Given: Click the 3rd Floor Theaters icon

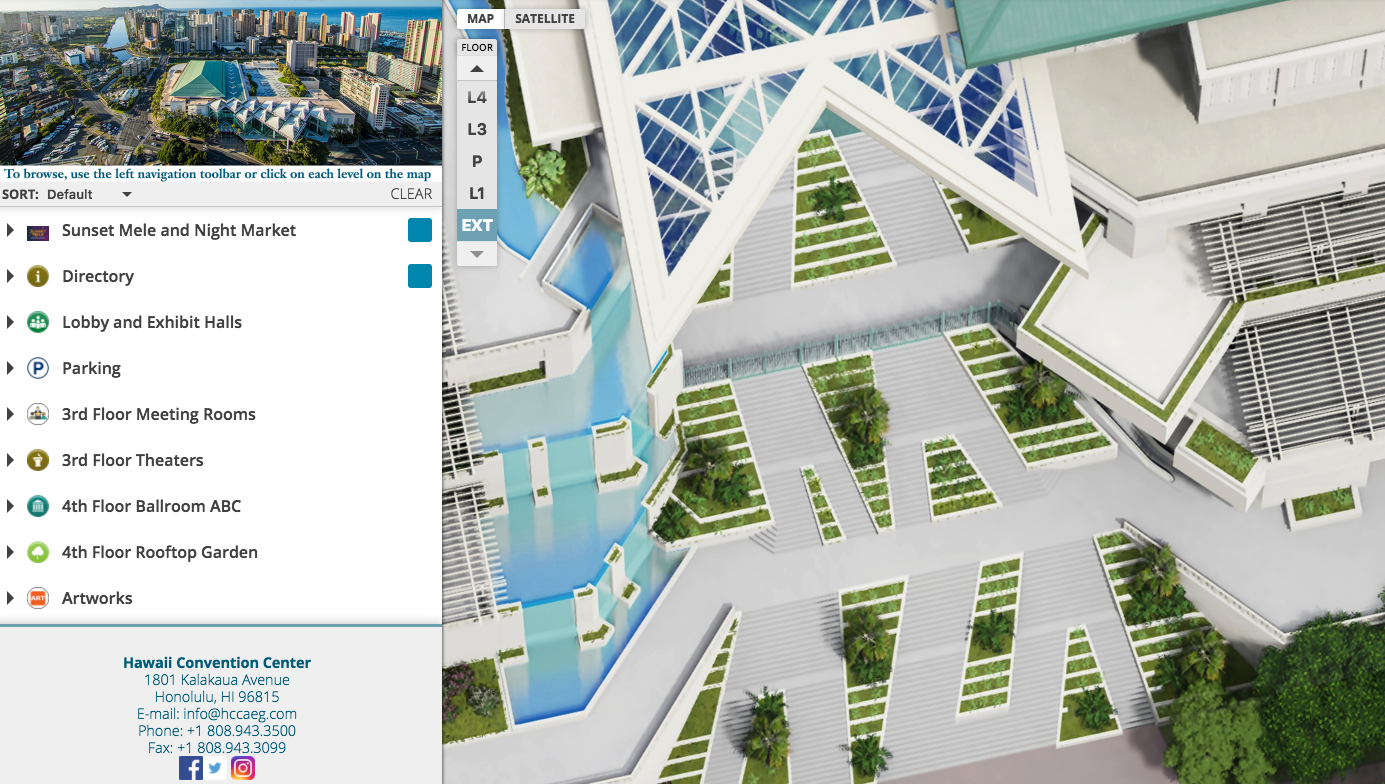Looking at the screenshot, I should point(38,460).
